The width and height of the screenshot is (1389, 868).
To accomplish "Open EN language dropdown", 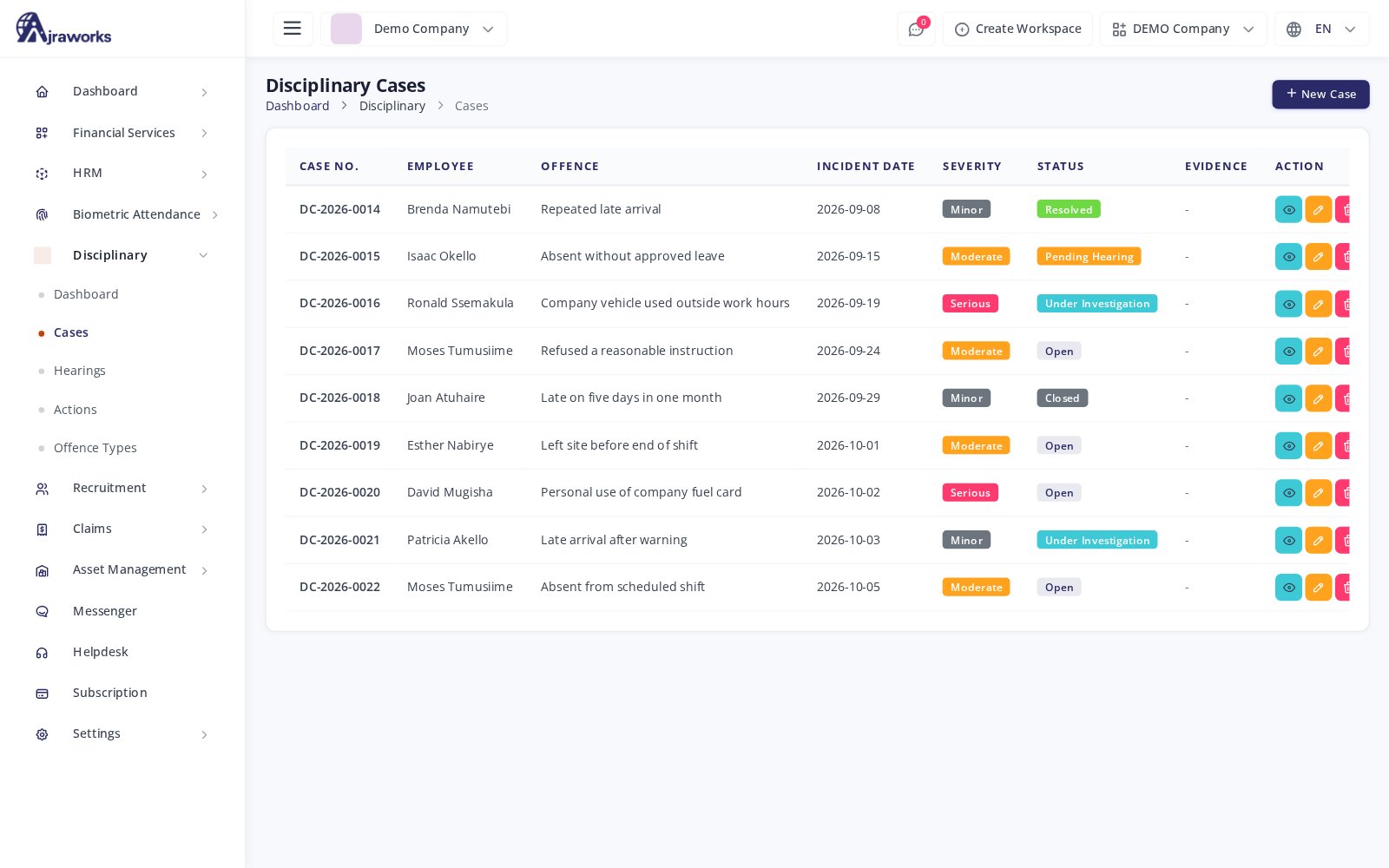I will tap(1321, 29).
